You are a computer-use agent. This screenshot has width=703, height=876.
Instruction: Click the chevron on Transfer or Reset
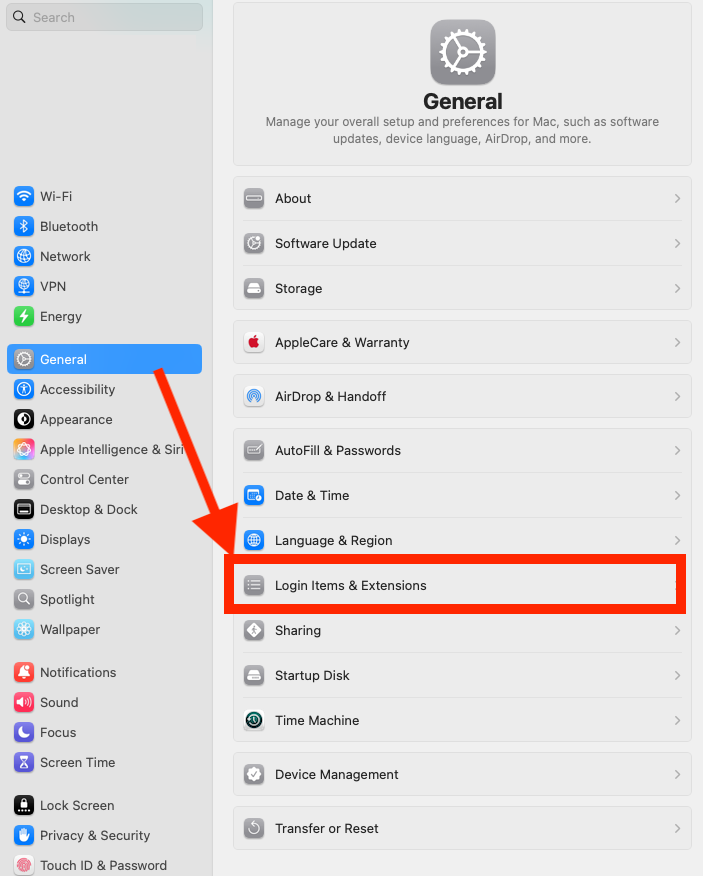point(677,828)
